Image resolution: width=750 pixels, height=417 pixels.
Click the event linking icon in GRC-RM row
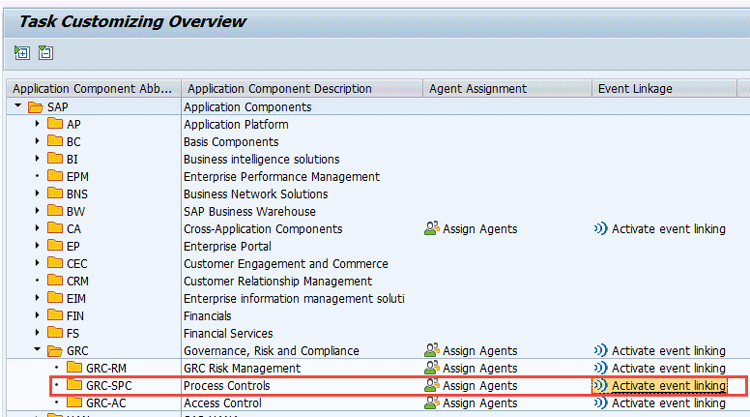[x=600, y=368]
